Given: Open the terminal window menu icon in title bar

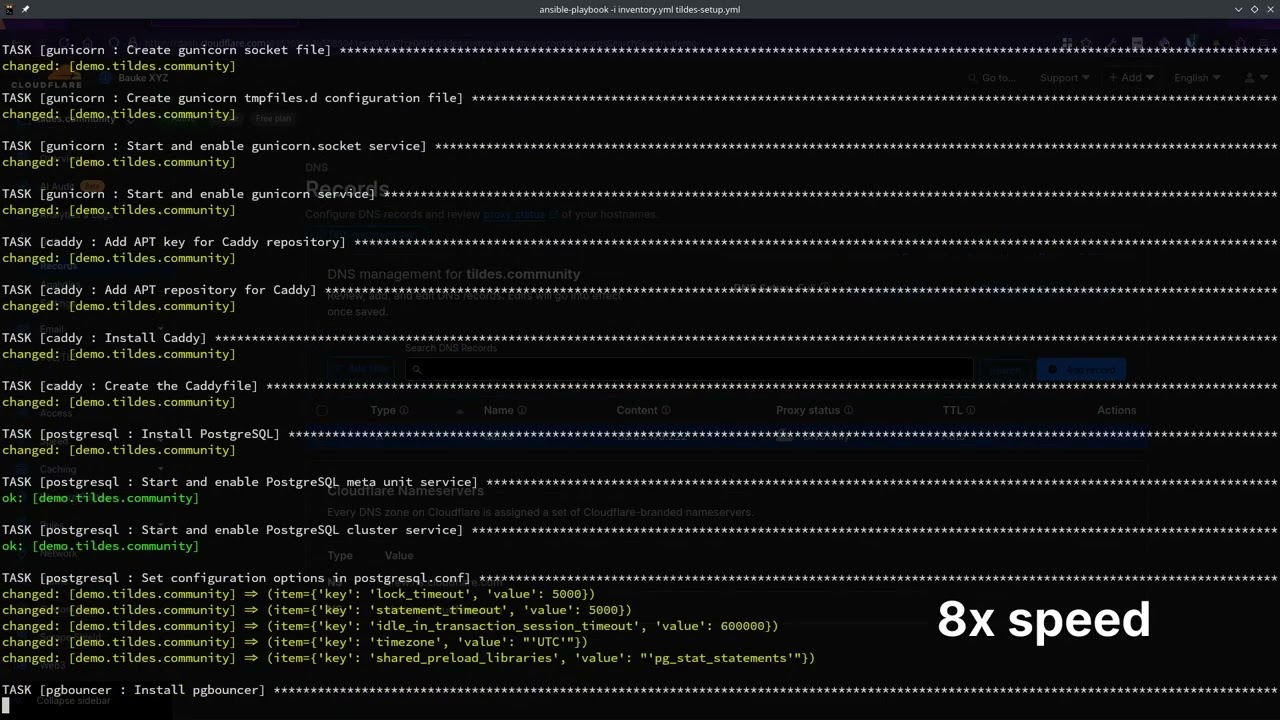Looking at the screenshot, I should (x=8, y=9).
